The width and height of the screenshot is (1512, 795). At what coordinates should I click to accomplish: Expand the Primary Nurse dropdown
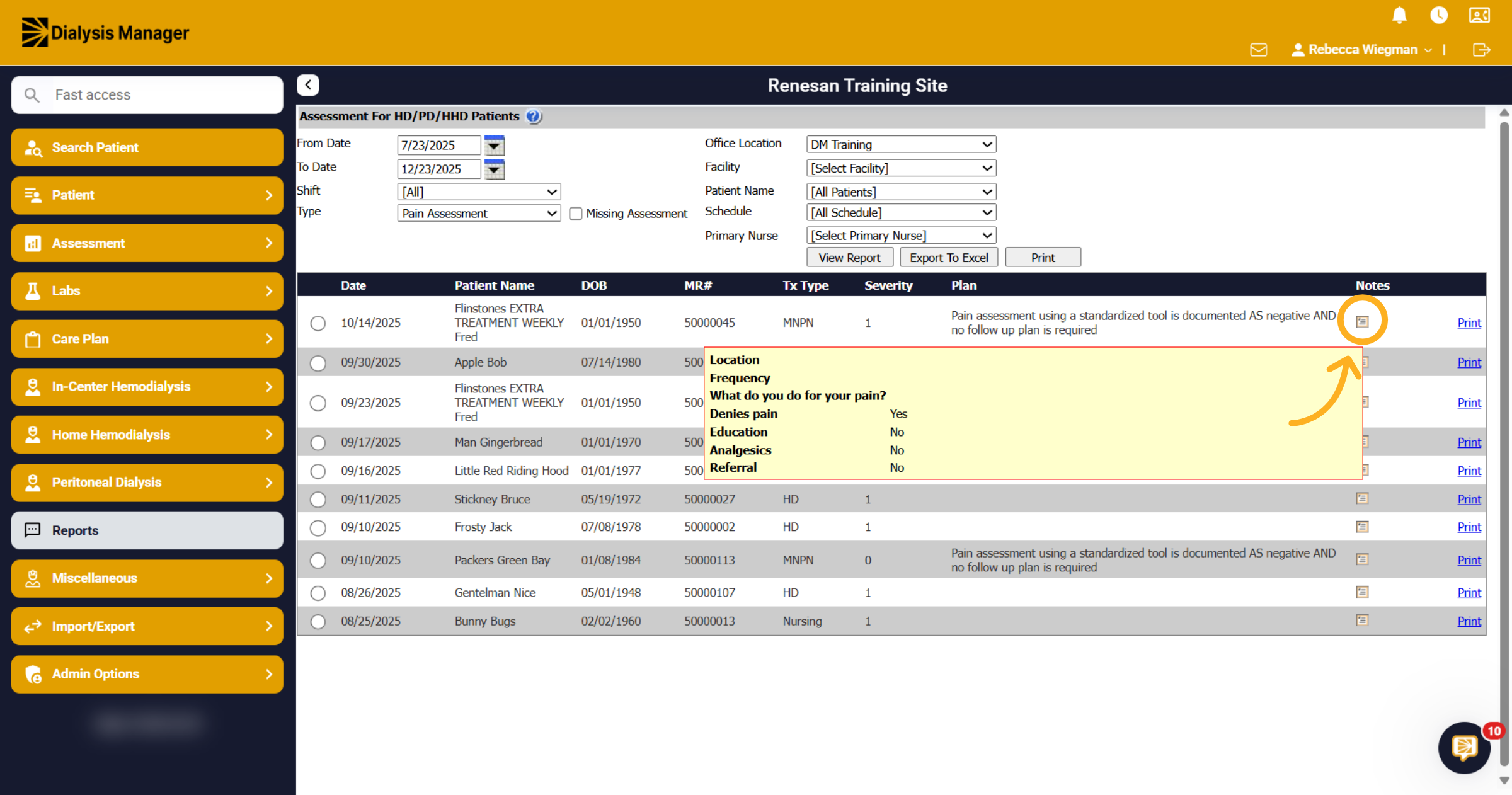901,236
